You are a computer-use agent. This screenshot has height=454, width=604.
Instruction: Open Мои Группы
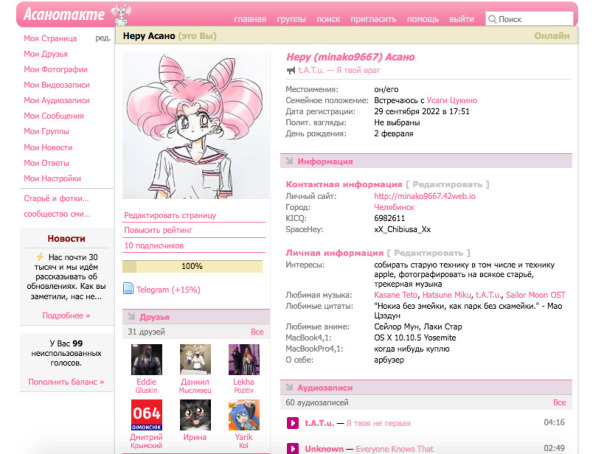[x=46, y=131]
